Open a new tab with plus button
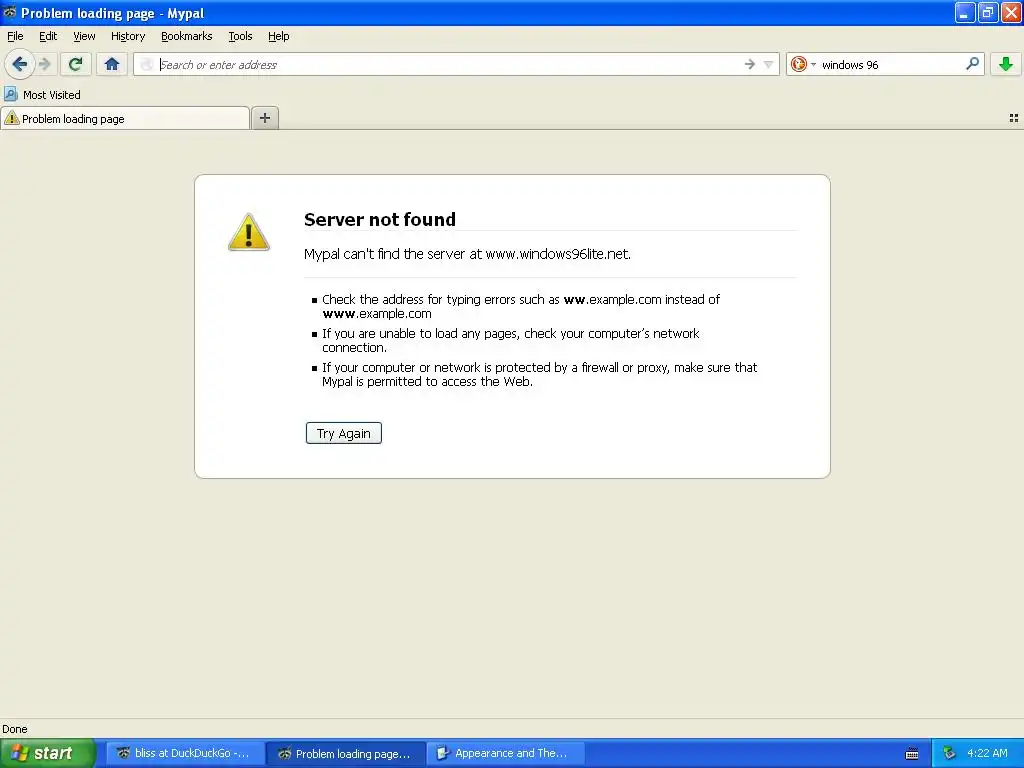This screenshot has height=768, width=1024. 264,118
